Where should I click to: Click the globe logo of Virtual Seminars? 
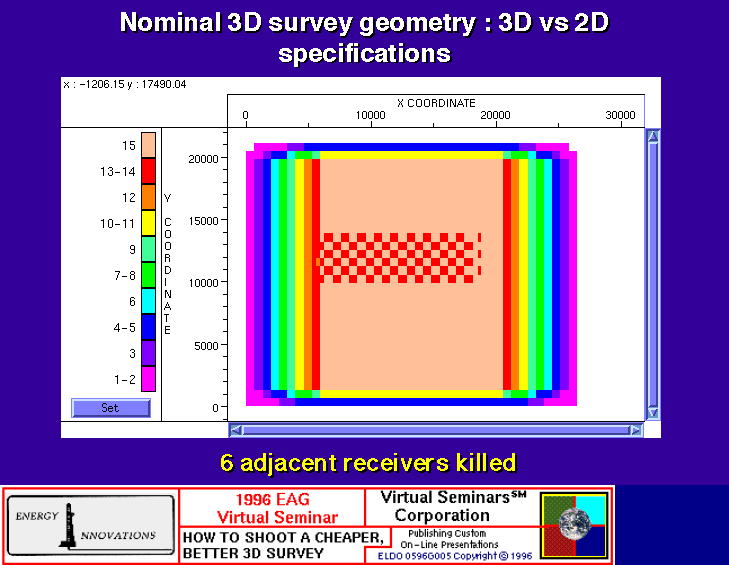(575, 525)
